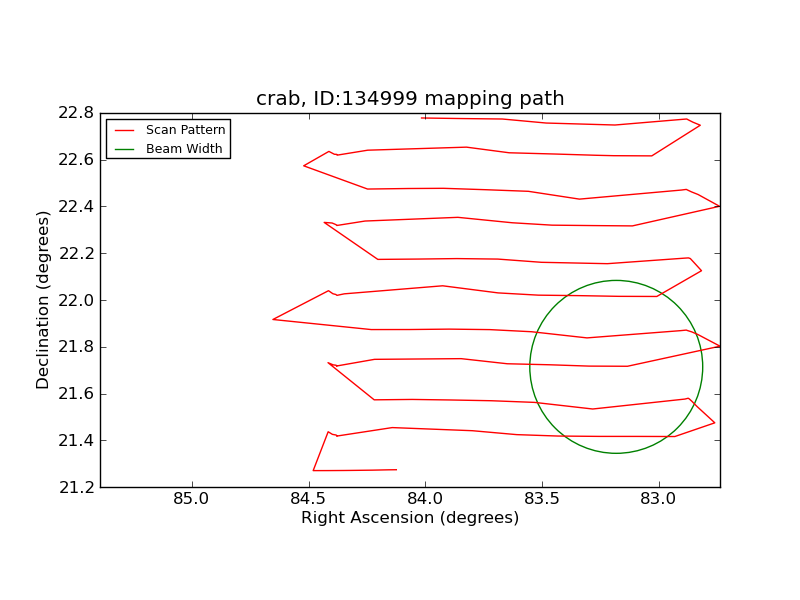
Task: Click the y-axis tick label 22.0
Action: pyautogui.click(x=76, y=301)
